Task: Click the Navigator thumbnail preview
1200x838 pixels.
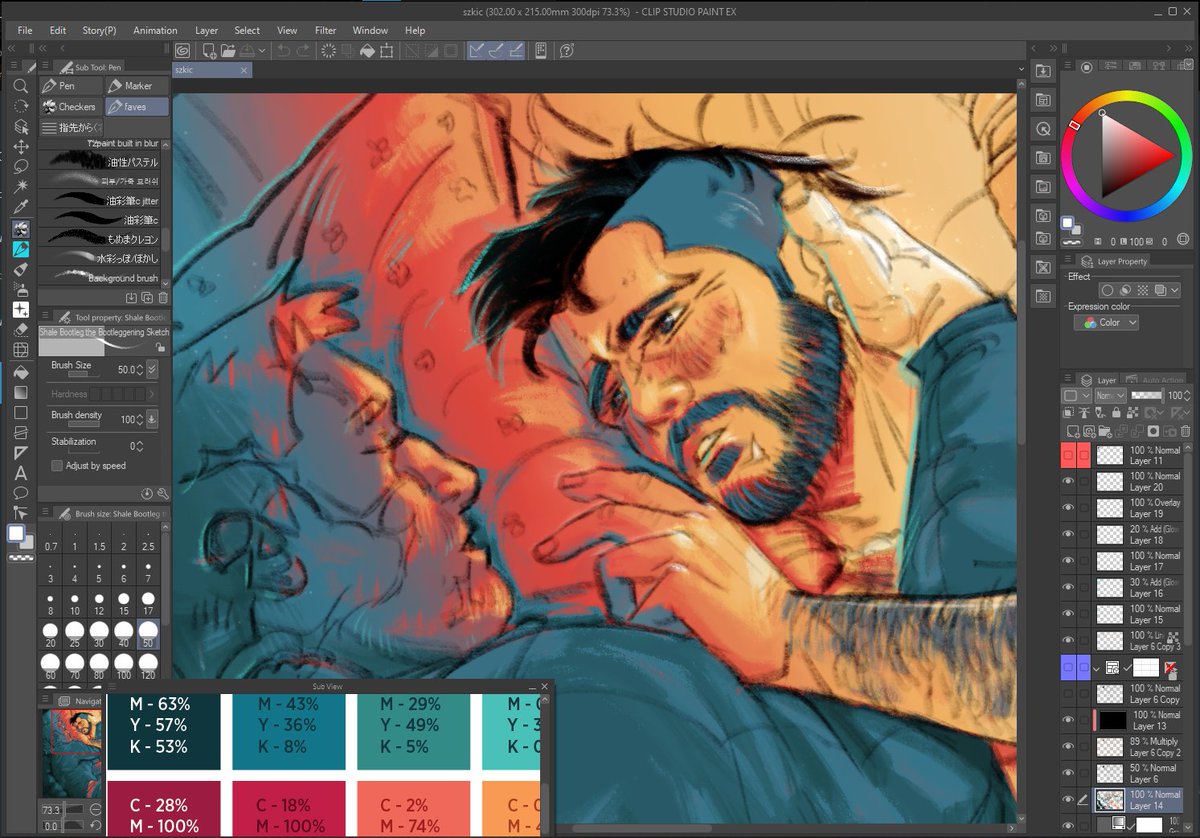Action: pyautogui.click(x=70, y=751)
